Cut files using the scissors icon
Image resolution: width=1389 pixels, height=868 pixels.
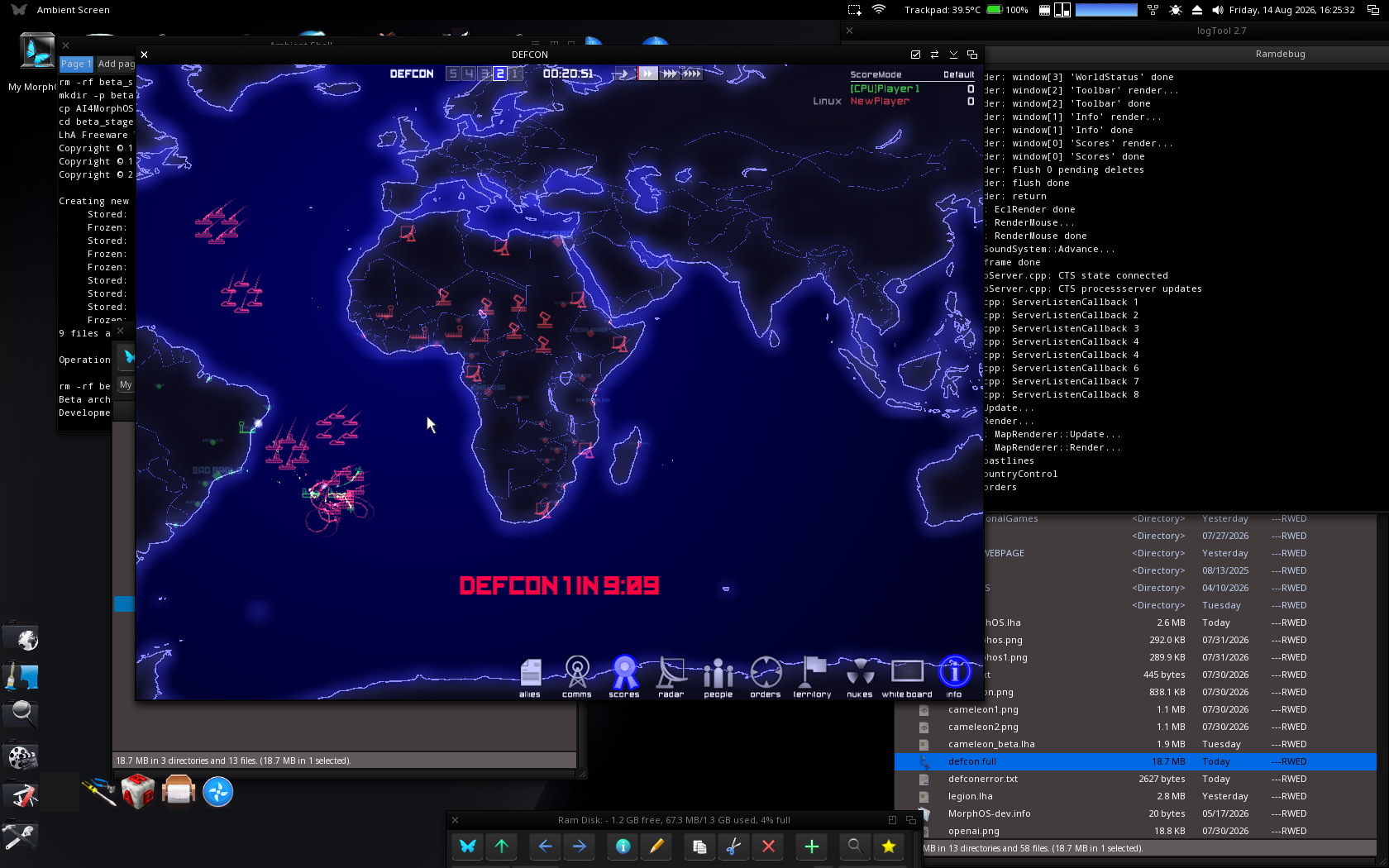tap(733, 846)
